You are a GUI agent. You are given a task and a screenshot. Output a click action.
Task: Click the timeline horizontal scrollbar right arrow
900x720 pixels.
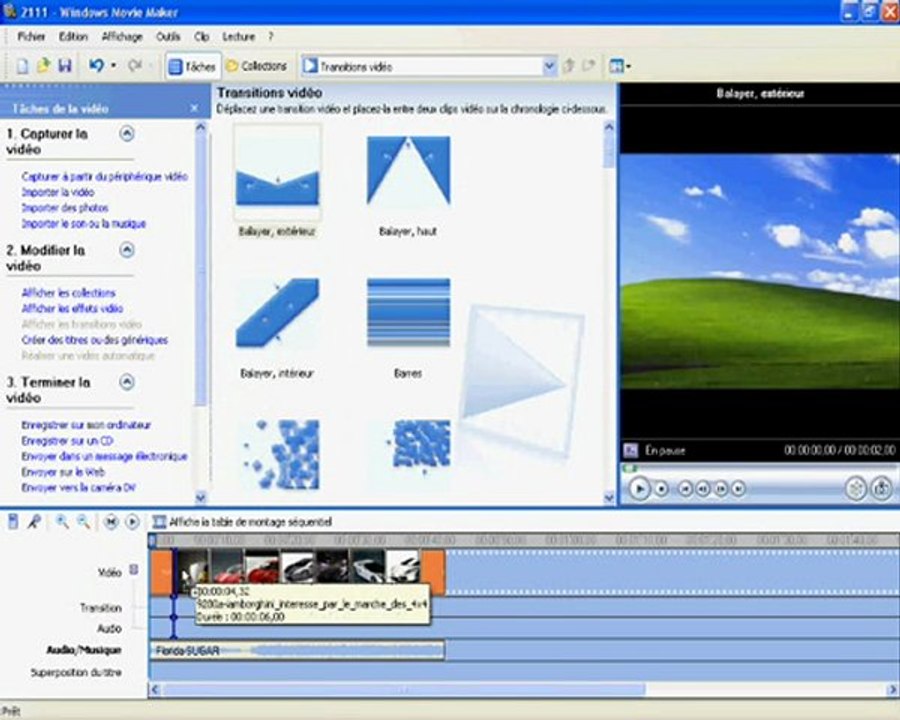[x=893, y=690]
